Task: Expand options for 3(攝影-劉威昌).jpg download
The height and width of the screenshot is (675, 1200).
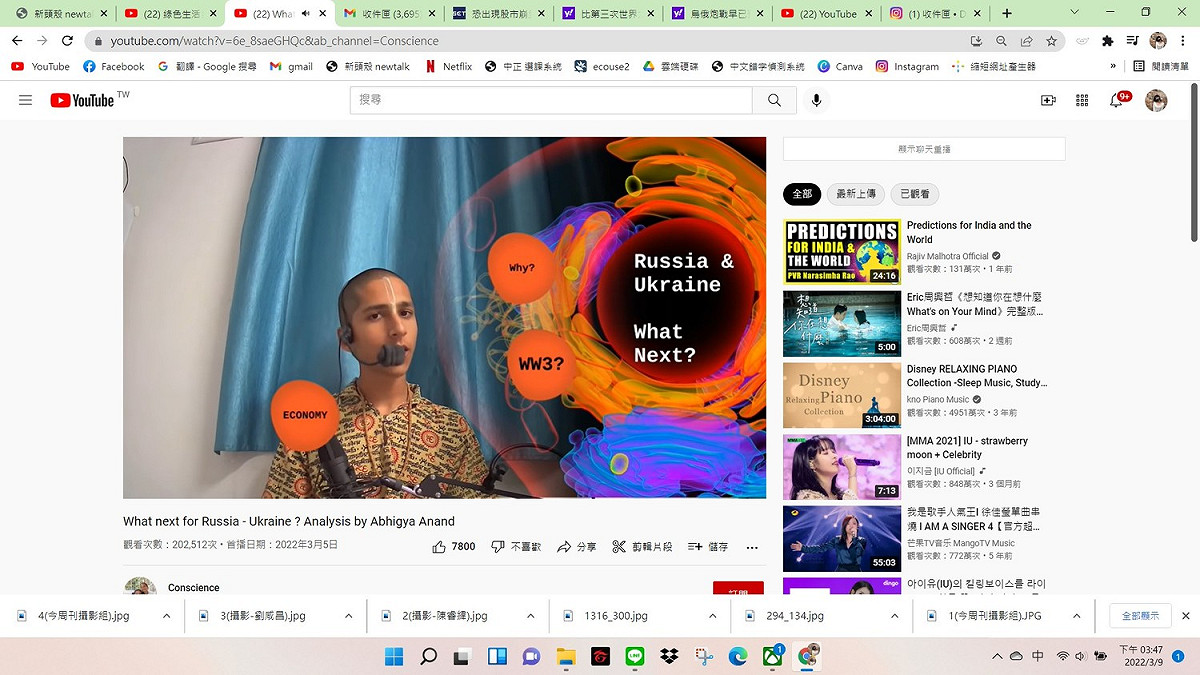Action: (349, 616)
